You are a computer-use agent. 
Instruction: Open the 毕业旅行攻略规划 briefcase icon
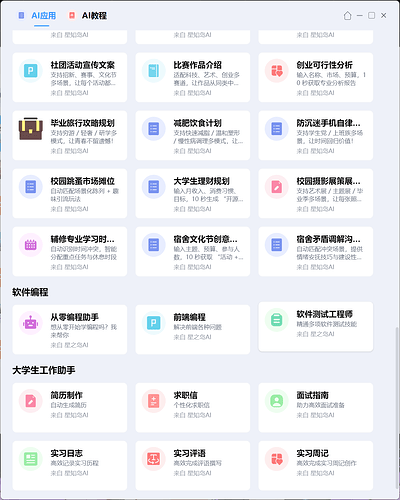[31, 128]
